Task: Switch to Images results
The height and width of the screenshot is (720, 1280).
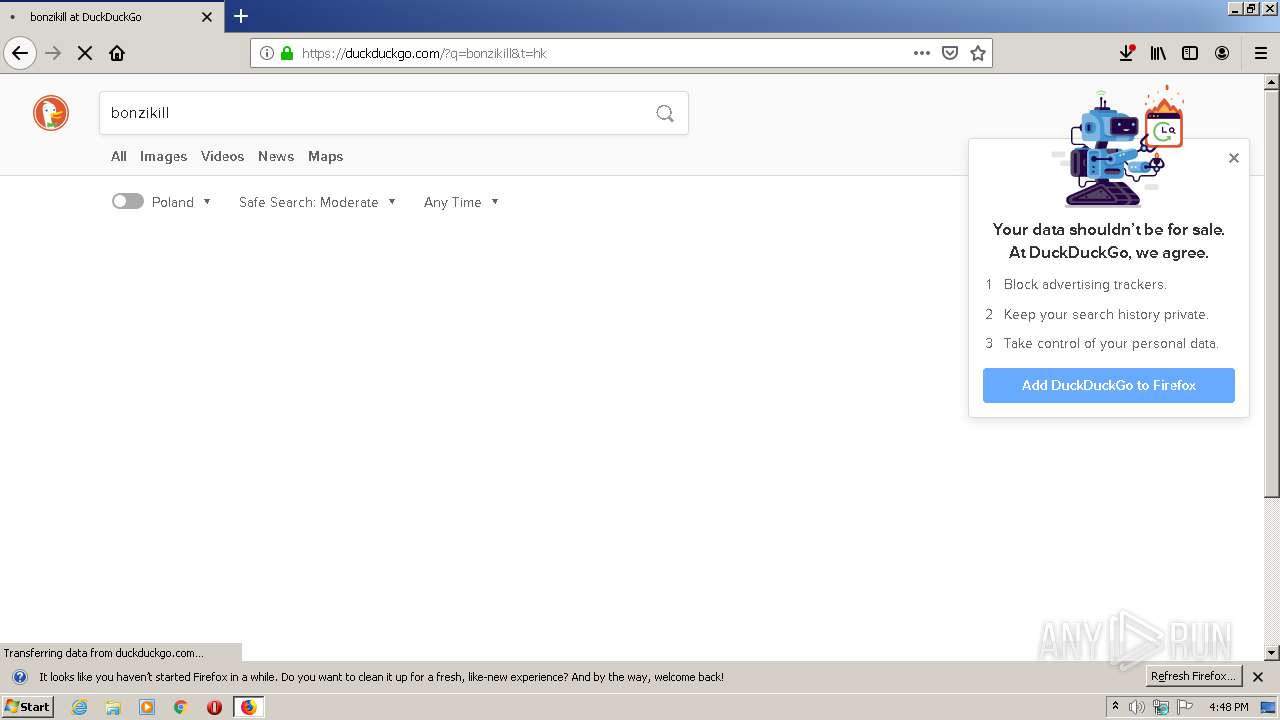Action: 163,156
